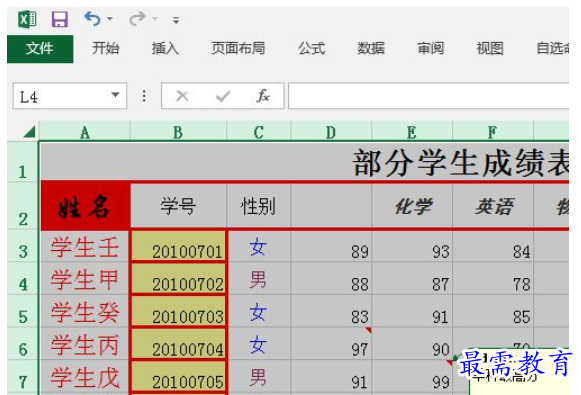The image size is (581, 395).
Task: Click the cancel (X) formula bar icon
Action: [x=182, y=96]
